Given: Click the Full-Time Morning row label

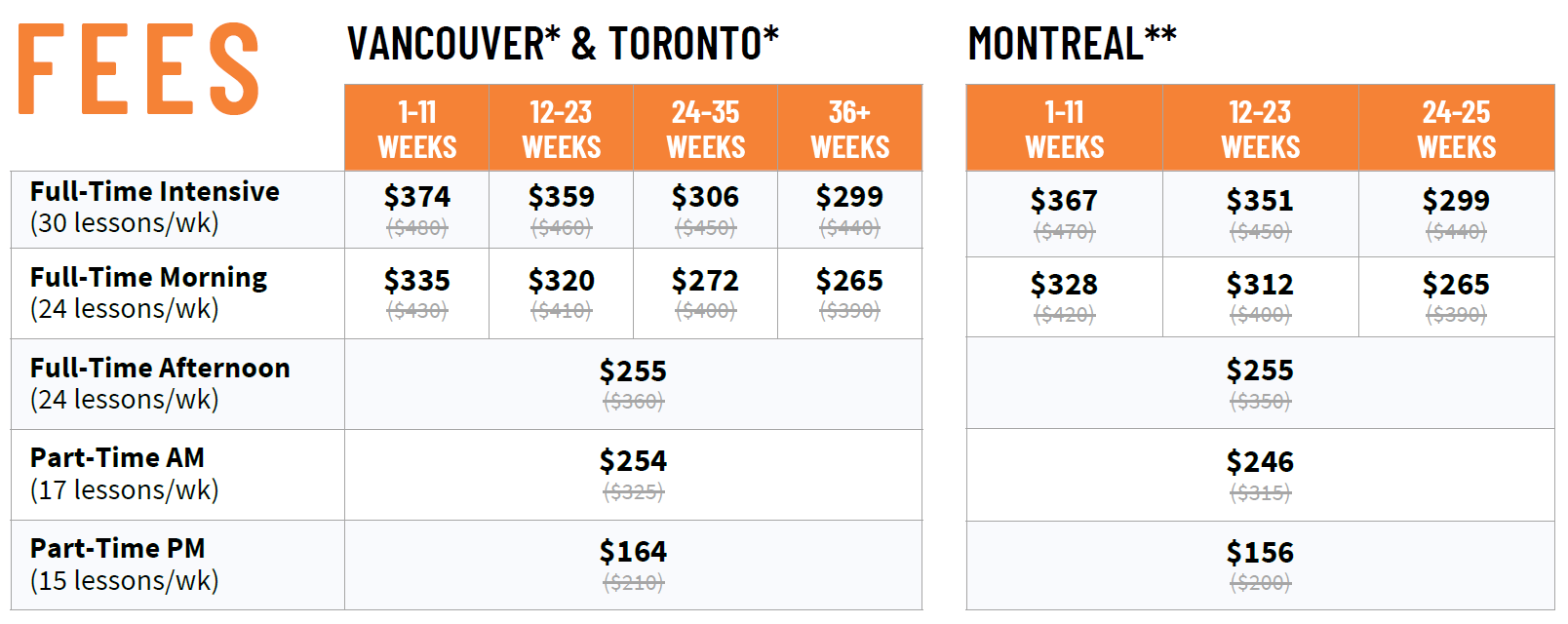Looking at the screenshot, I should (x=148, y=292).
